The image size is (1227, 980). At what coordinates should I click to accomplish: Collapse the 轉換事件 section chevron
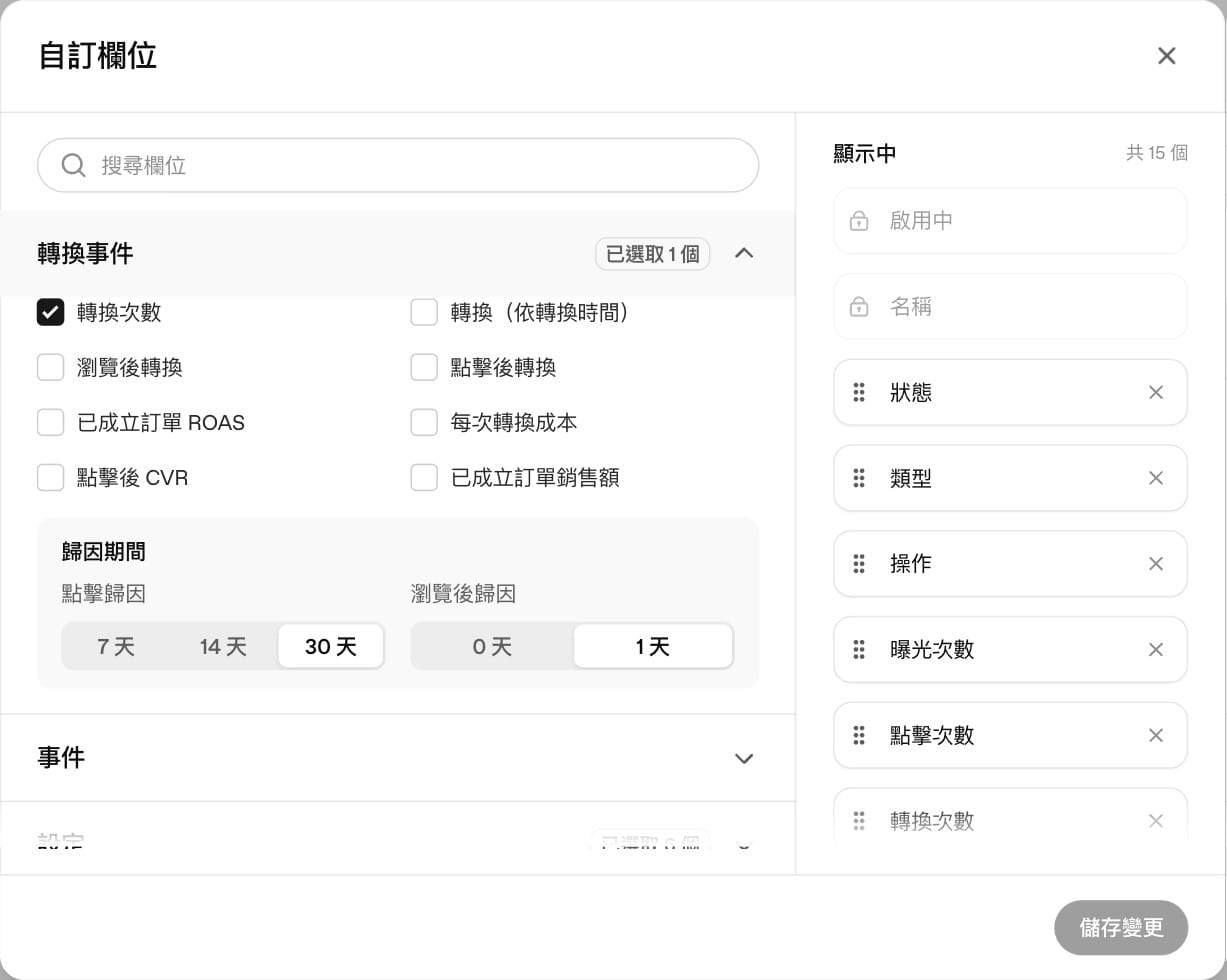[x=744, y=253]
